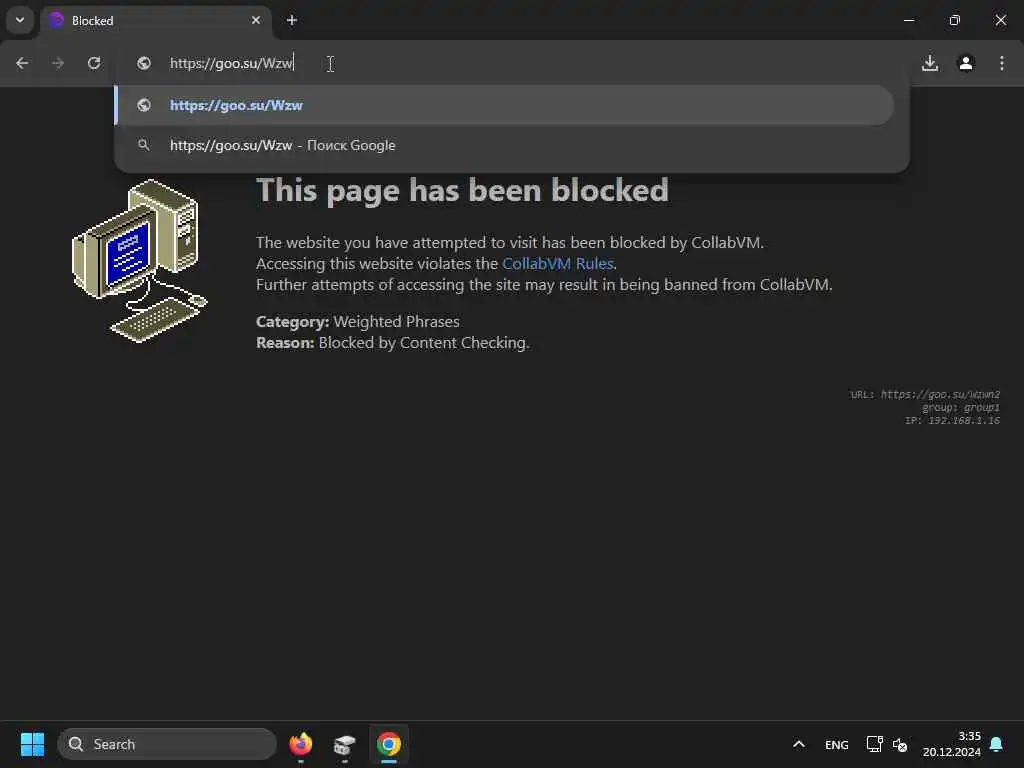Click the site info globe icon in address bar
This screenshot has width=1024, height=768.
(144, 63)
